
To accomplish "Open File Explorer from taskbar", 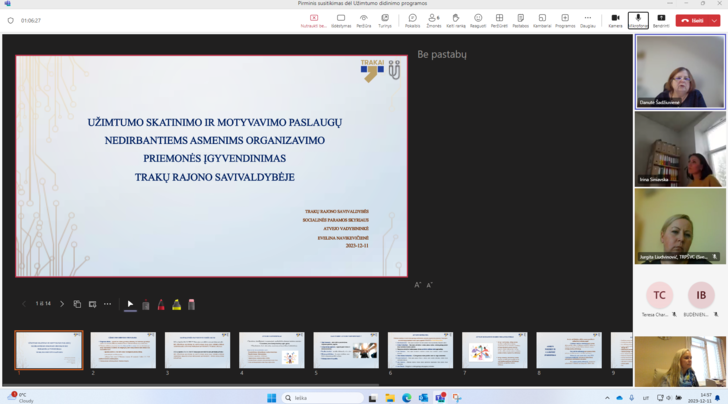I will (x=390, y=398).
